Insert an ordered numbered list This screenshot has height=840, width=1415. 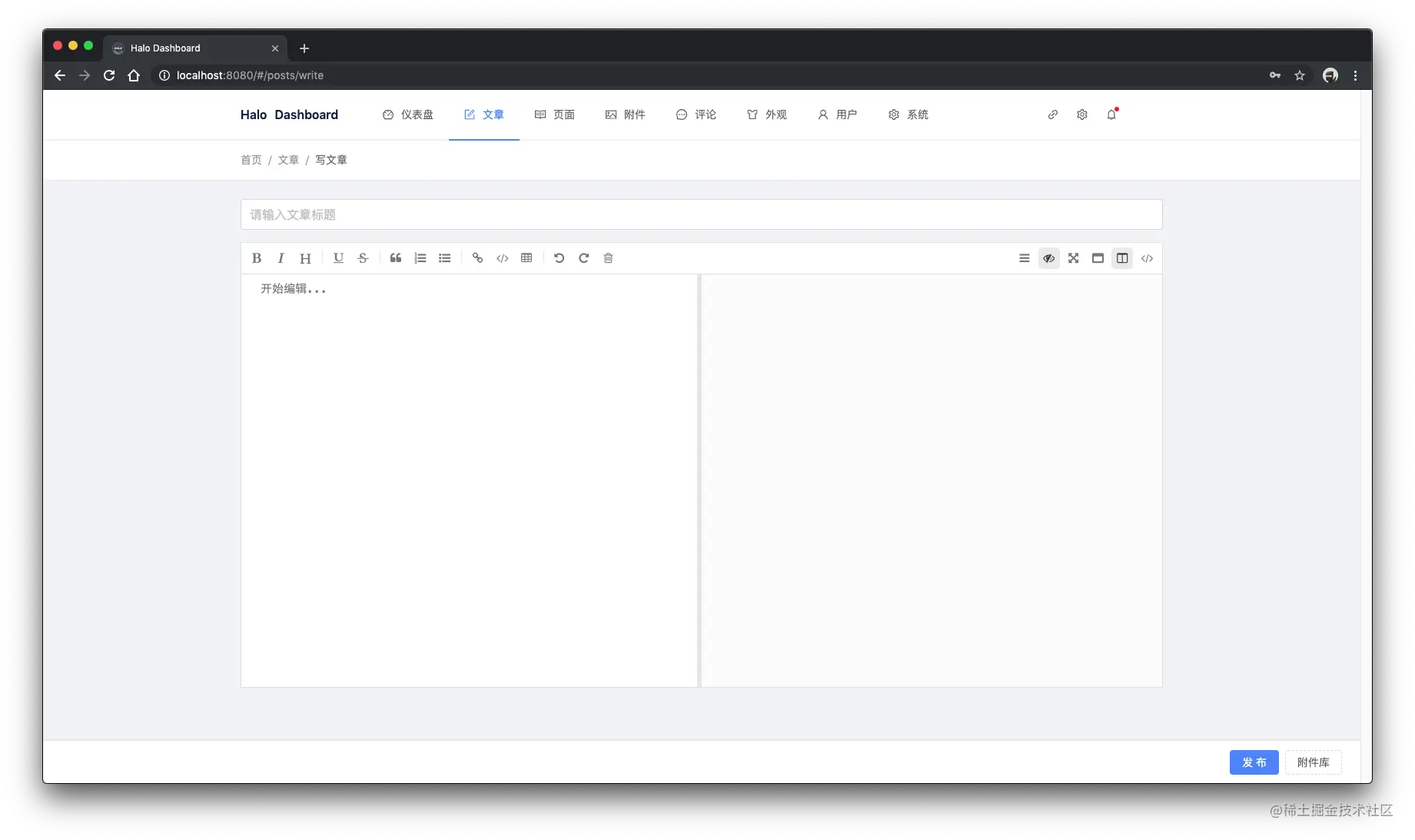(420, 258)
